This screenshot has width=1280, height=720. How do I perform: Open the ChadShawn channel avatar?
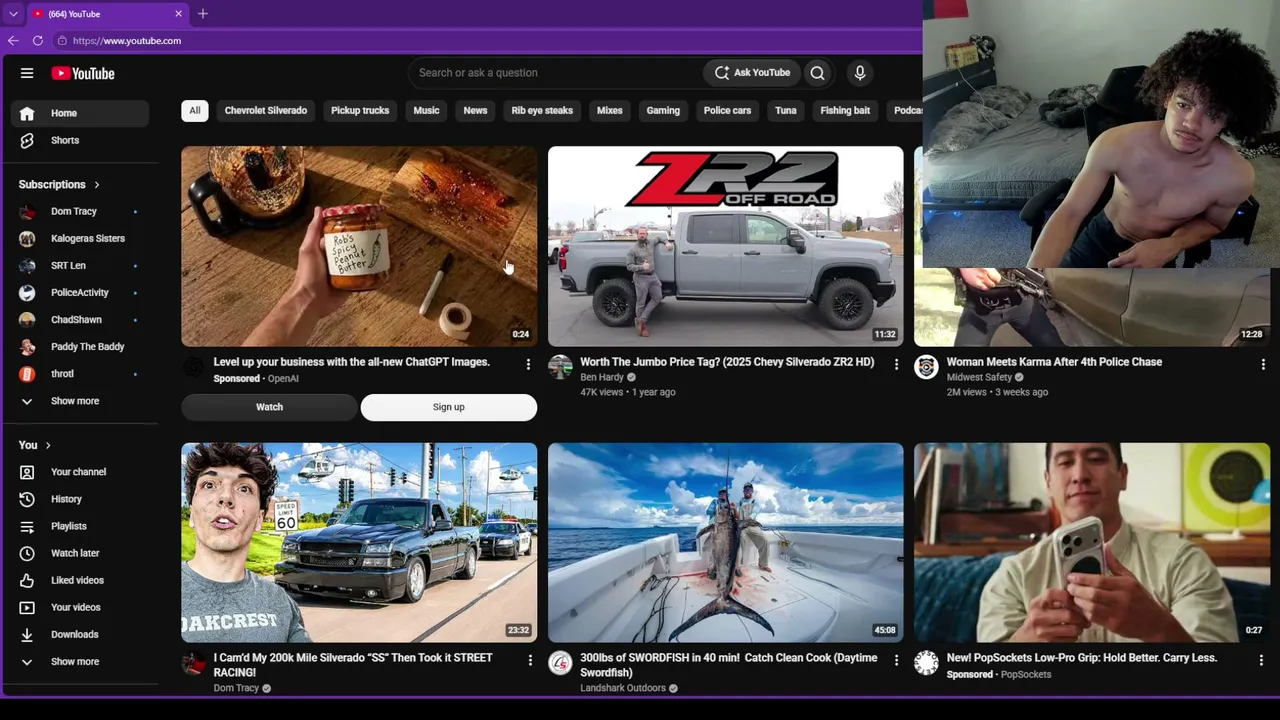click(x=27, y=319)
